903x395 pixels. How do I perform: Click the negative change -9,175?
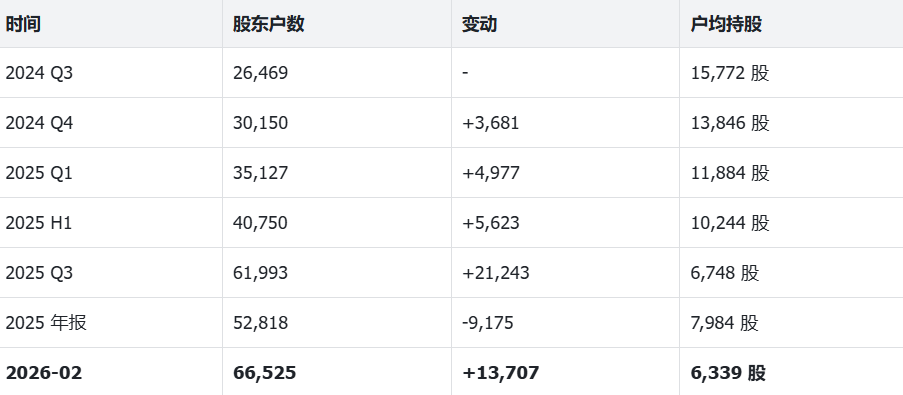pos(487,322)
